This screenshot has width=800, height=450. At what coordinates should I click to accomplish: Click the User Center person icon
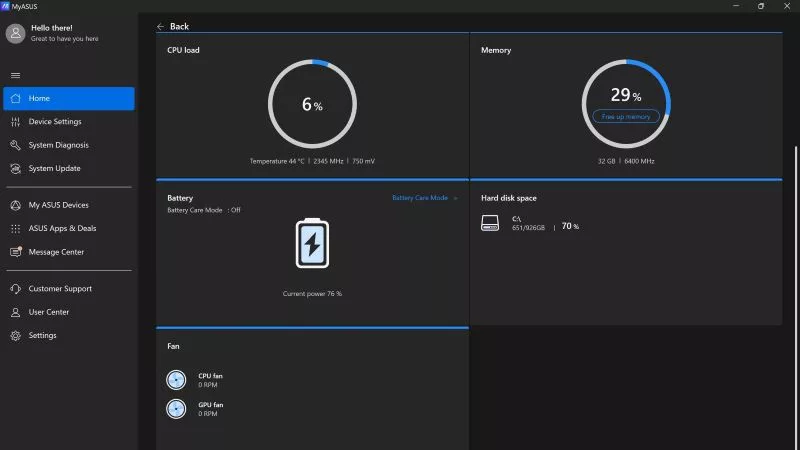point(16,312)
